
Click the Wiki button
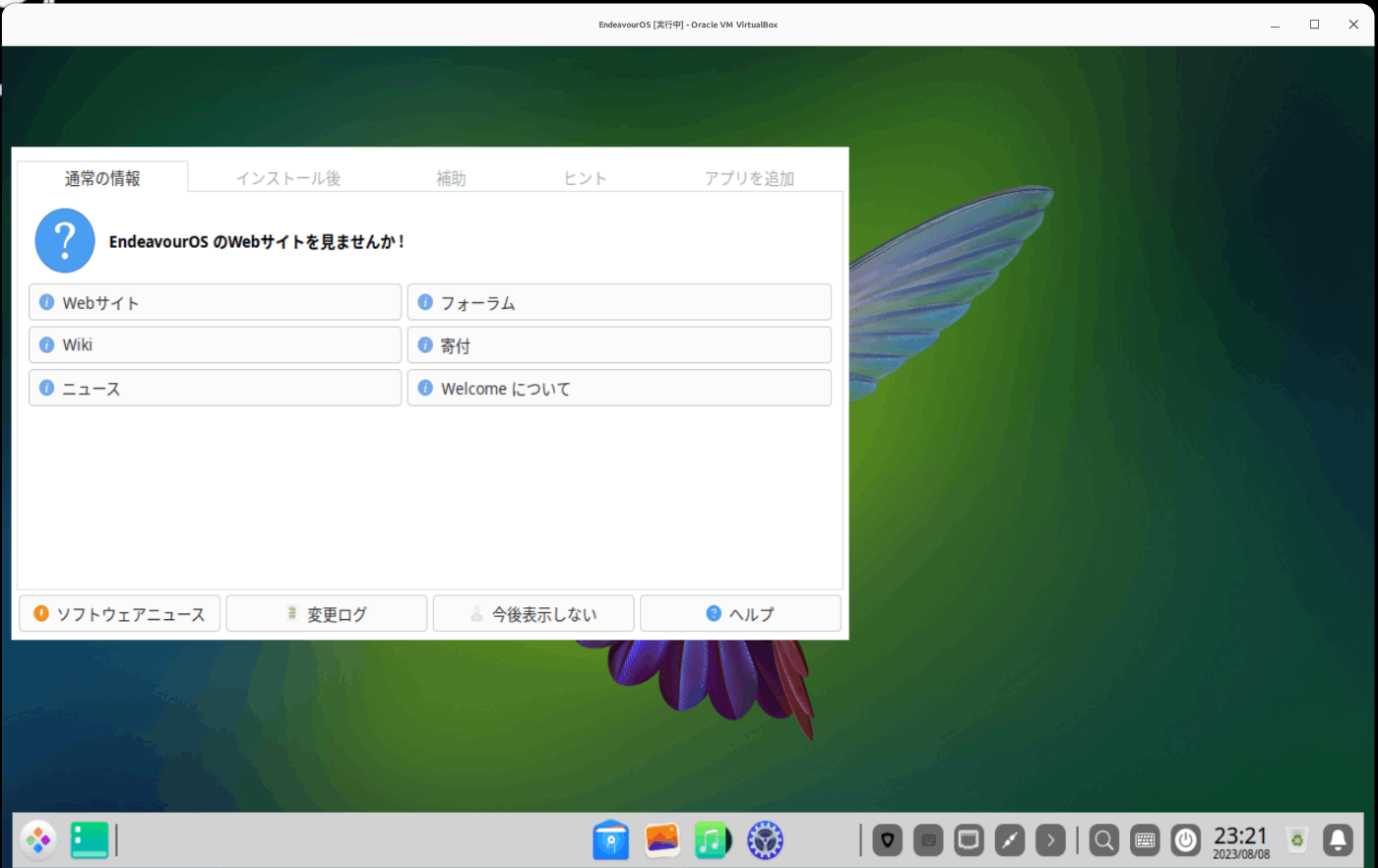[x=215, y=344]
